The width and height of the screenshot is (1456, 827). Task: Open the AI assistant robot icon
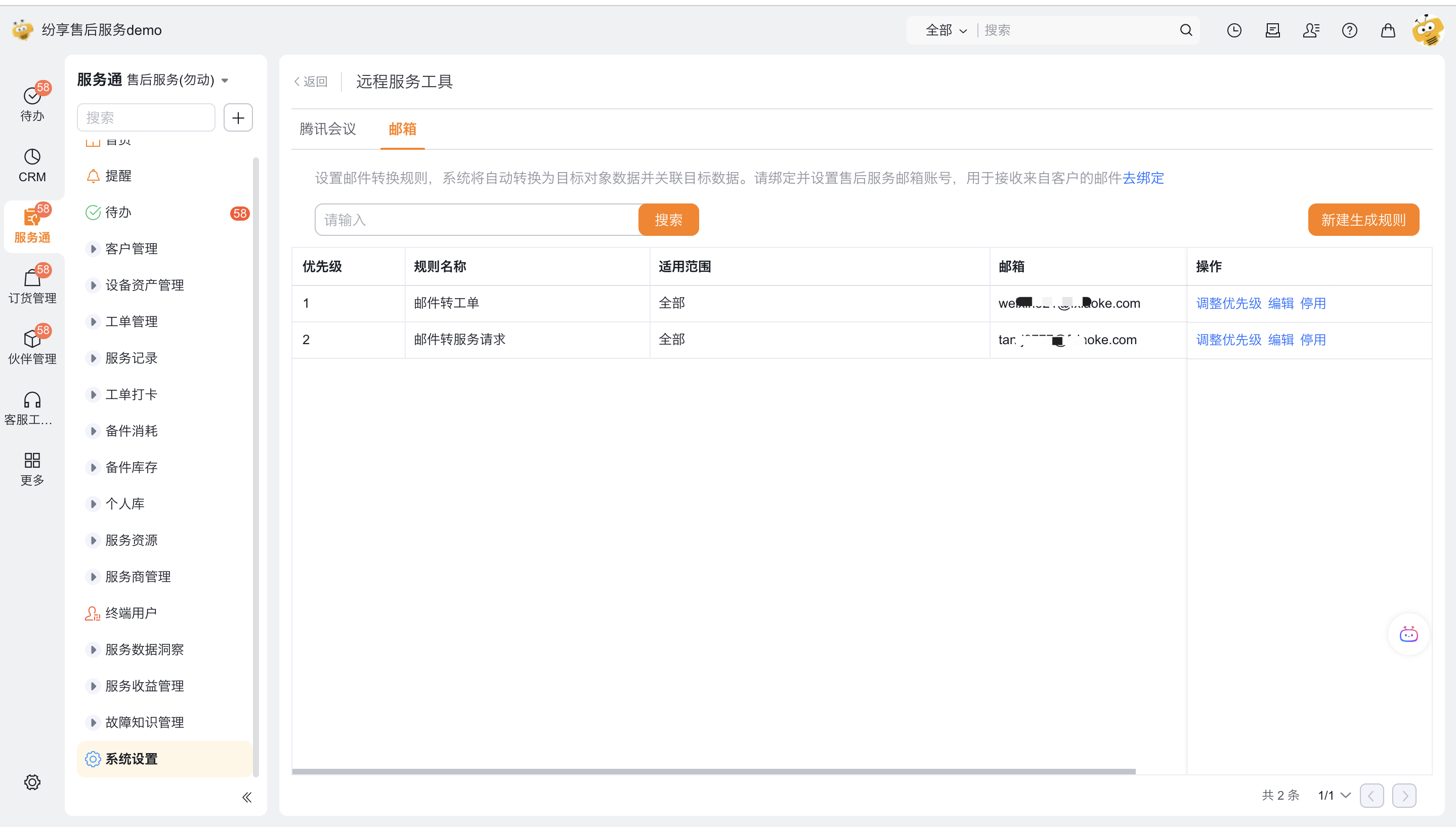pos(1408,635)
